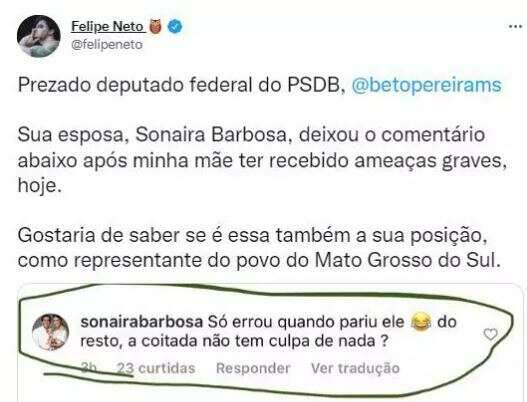Open the embedded comment screenshot image
Viewport: 527px width, 402px height.
click(x=270, y=343)
